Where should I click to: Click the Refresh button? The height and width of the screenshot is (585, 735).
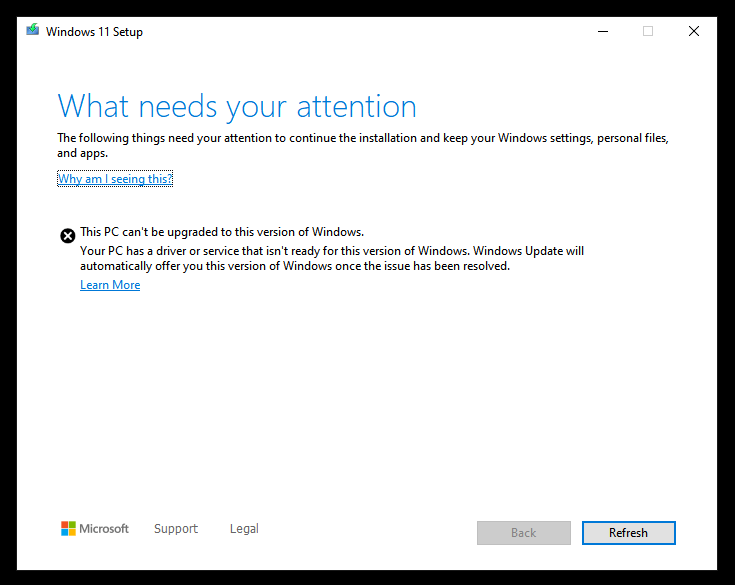[x=629, y=533]
